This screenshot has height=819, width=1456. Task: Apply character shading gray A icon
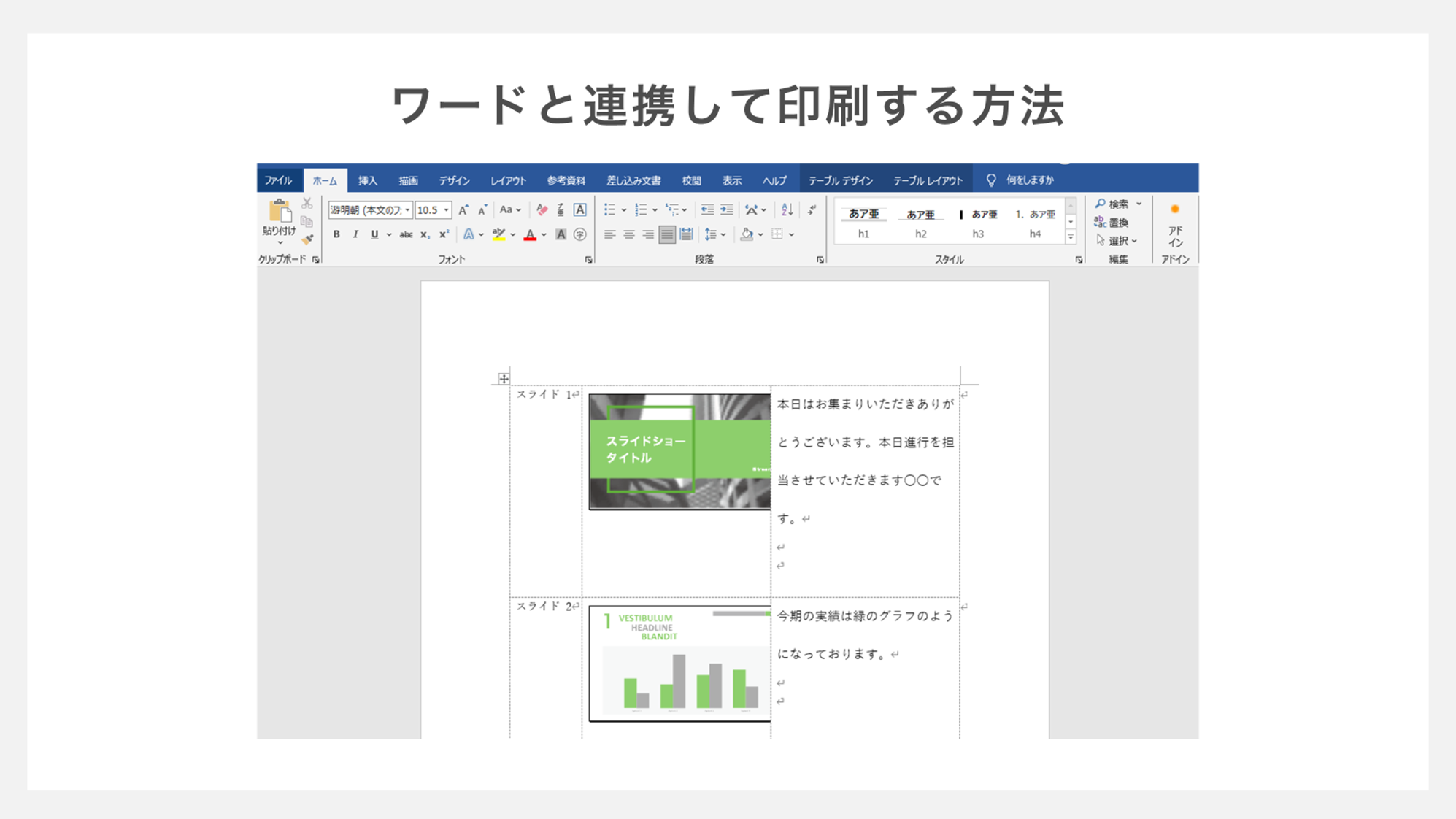point(561,235)
